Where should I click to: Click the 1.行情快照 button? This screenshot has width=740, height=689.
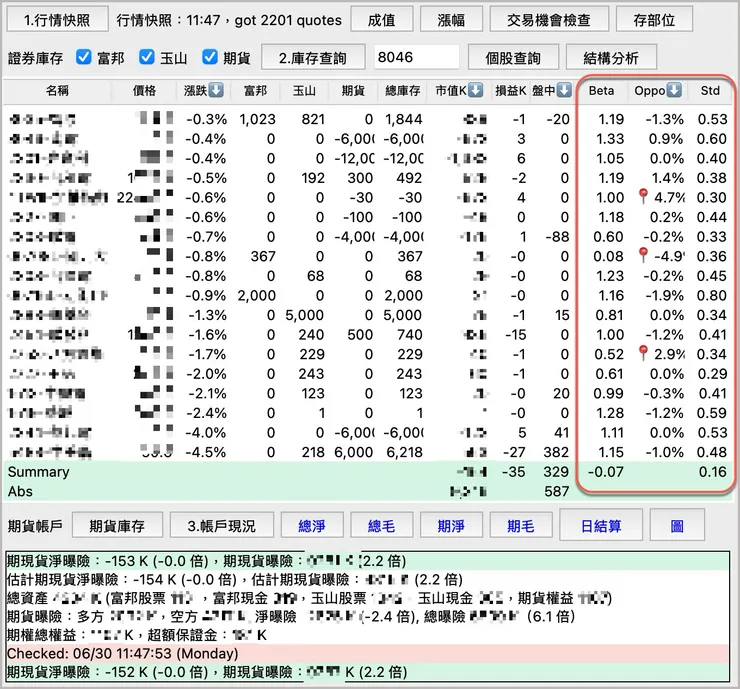tap(58, 20)
